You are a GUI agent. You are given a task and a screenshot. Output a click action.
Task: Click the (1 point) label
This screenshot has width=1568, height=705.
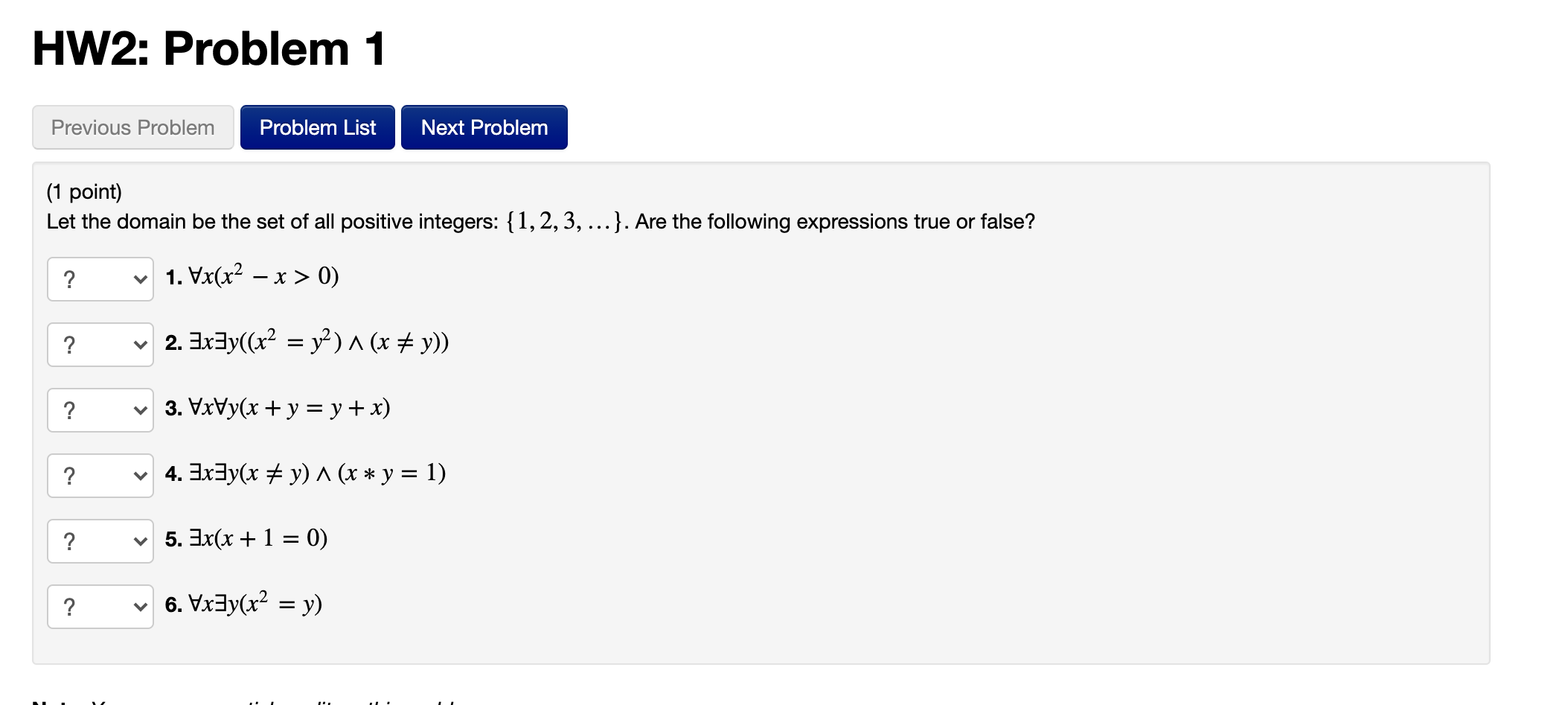coord(84,191)
